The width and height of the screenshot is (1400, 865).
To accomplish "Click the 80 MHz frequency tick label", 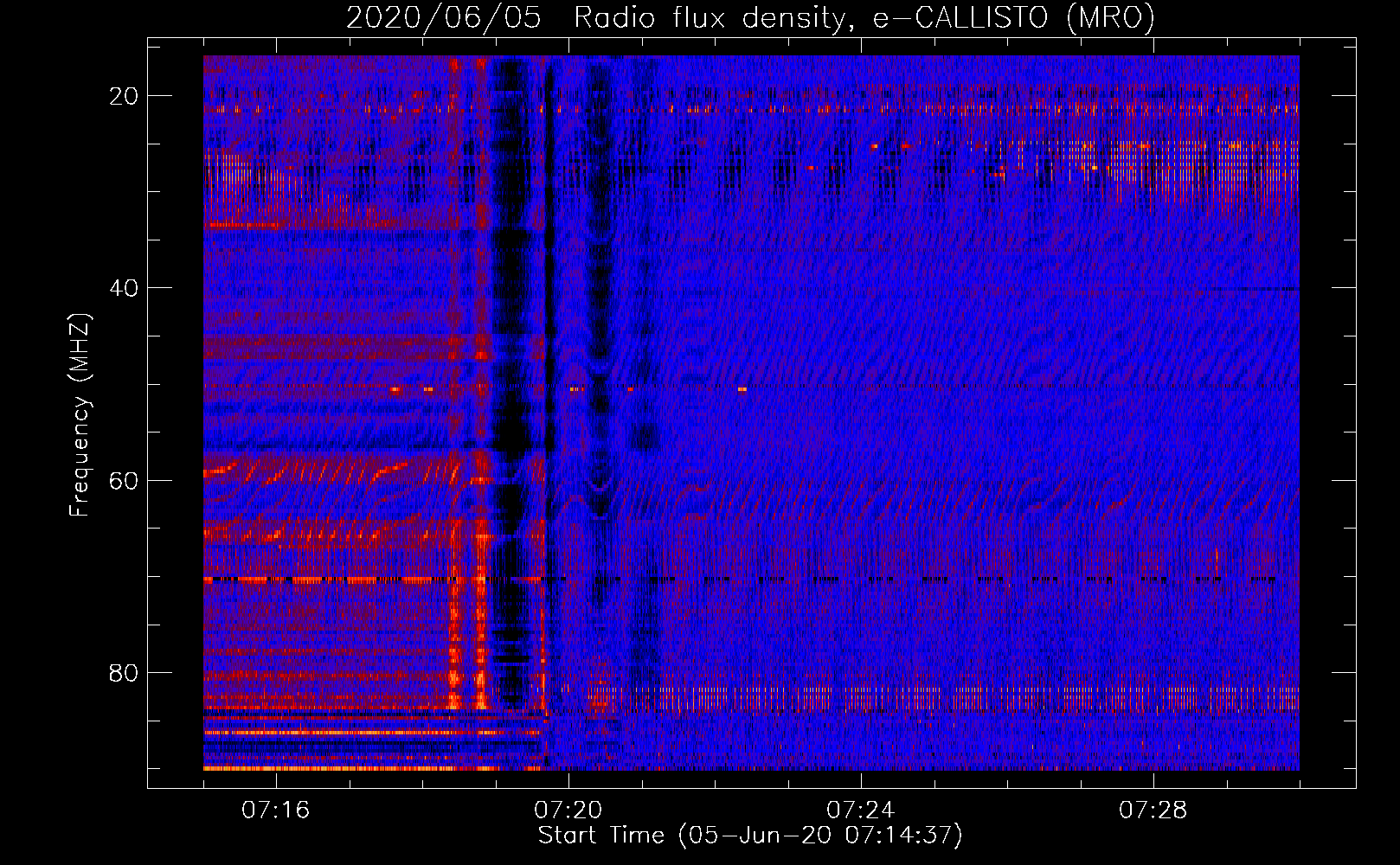I will pyautogui.click(x=124, y=672).
